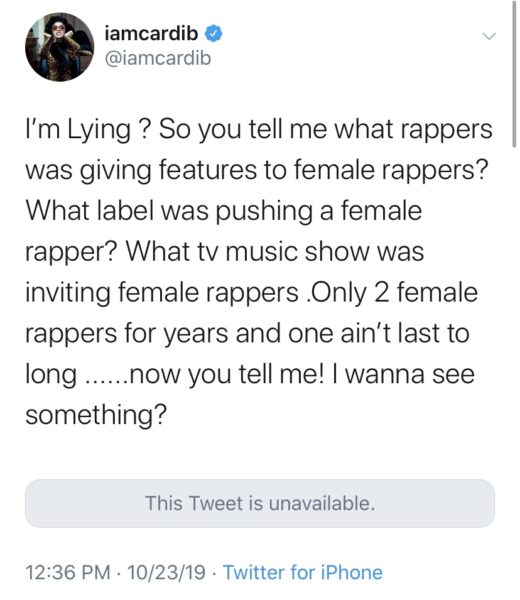Click the 10/23/19 date text
Image resolution: width=520 pixels, height=600 pixels.
click(166, 572)
